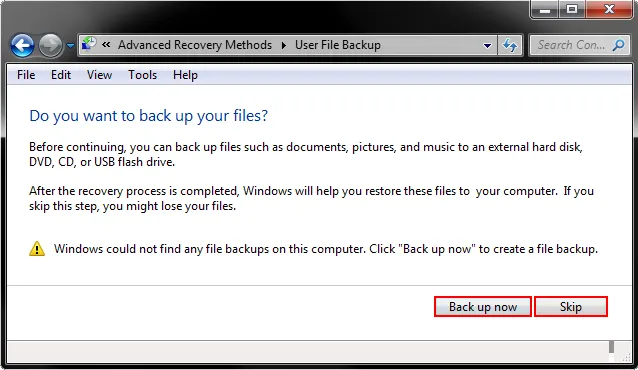
Task: Click the magnifying glass search icon
Action: [x=618, y=45]
